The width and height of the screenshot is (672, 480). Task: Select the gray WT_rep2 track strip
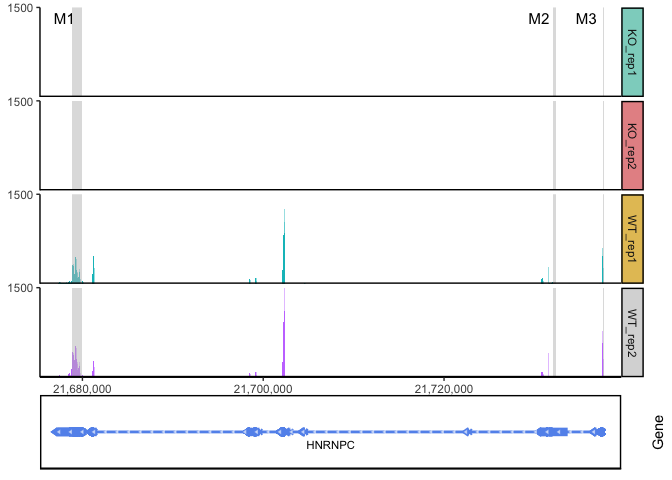click(x=631, y=331)
